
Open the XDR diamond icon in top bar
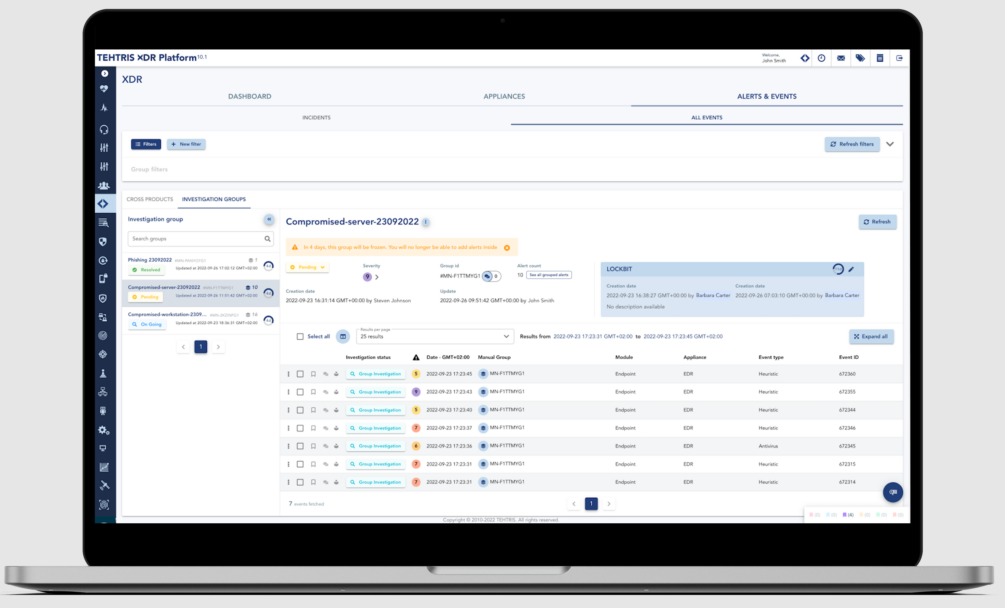pyautogui.click(x=804, y=58)
